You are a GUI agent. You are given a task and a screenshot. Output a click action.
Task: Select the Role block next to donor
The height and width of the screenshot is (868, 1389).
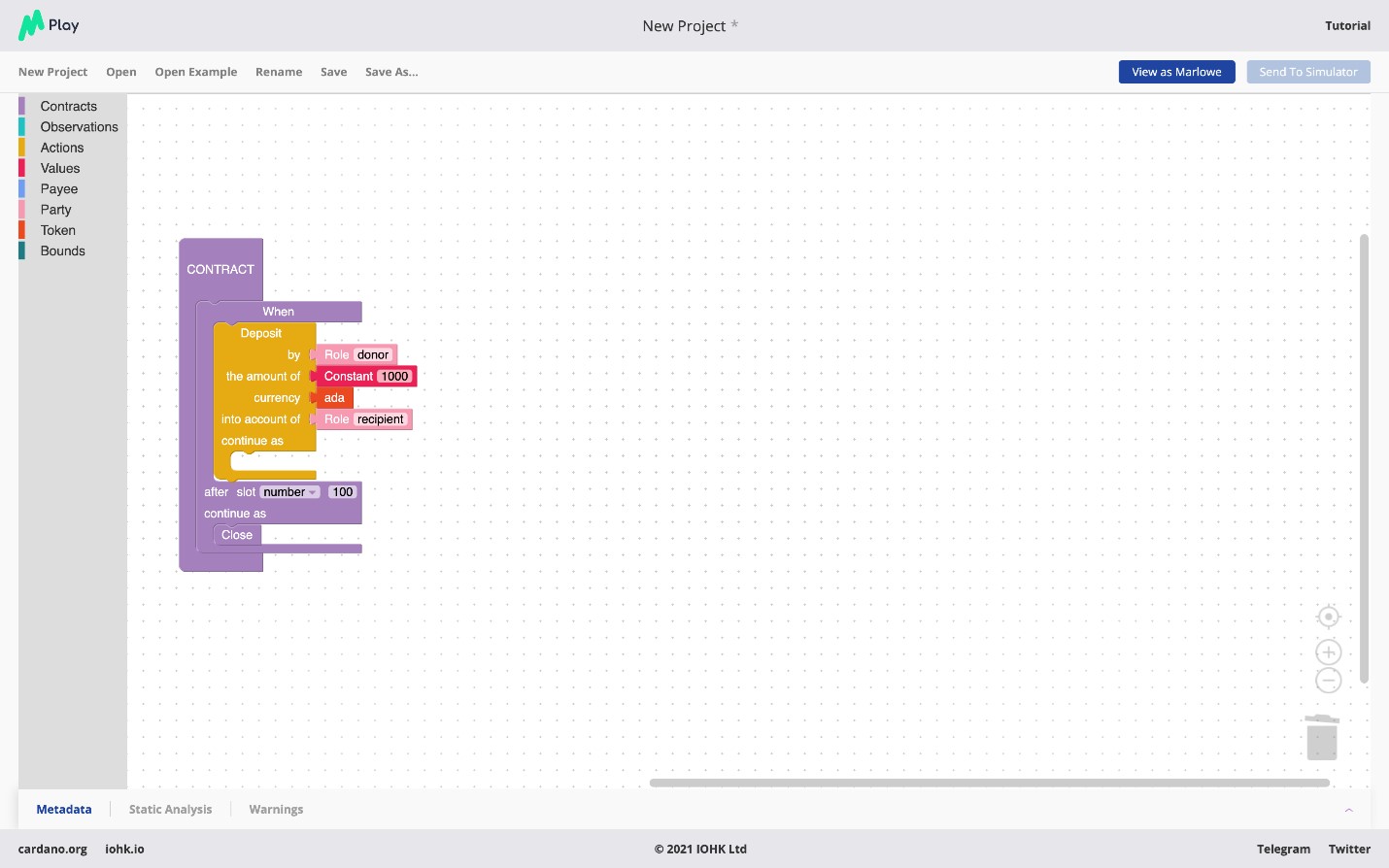(336, 355)
